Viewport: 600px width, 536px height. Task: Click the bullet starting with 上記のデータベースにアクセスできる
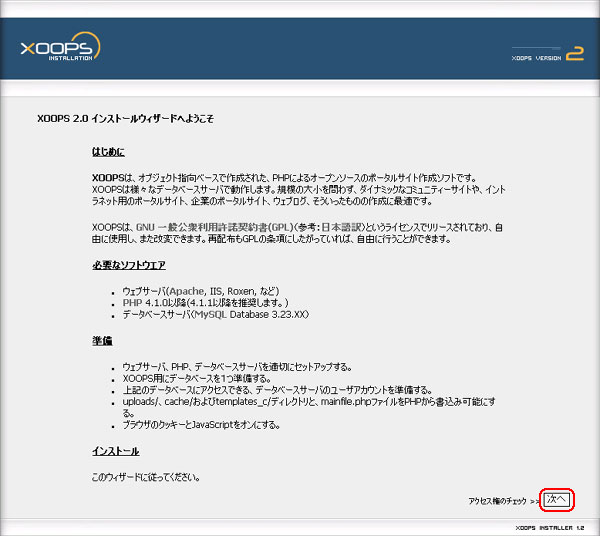277,390
